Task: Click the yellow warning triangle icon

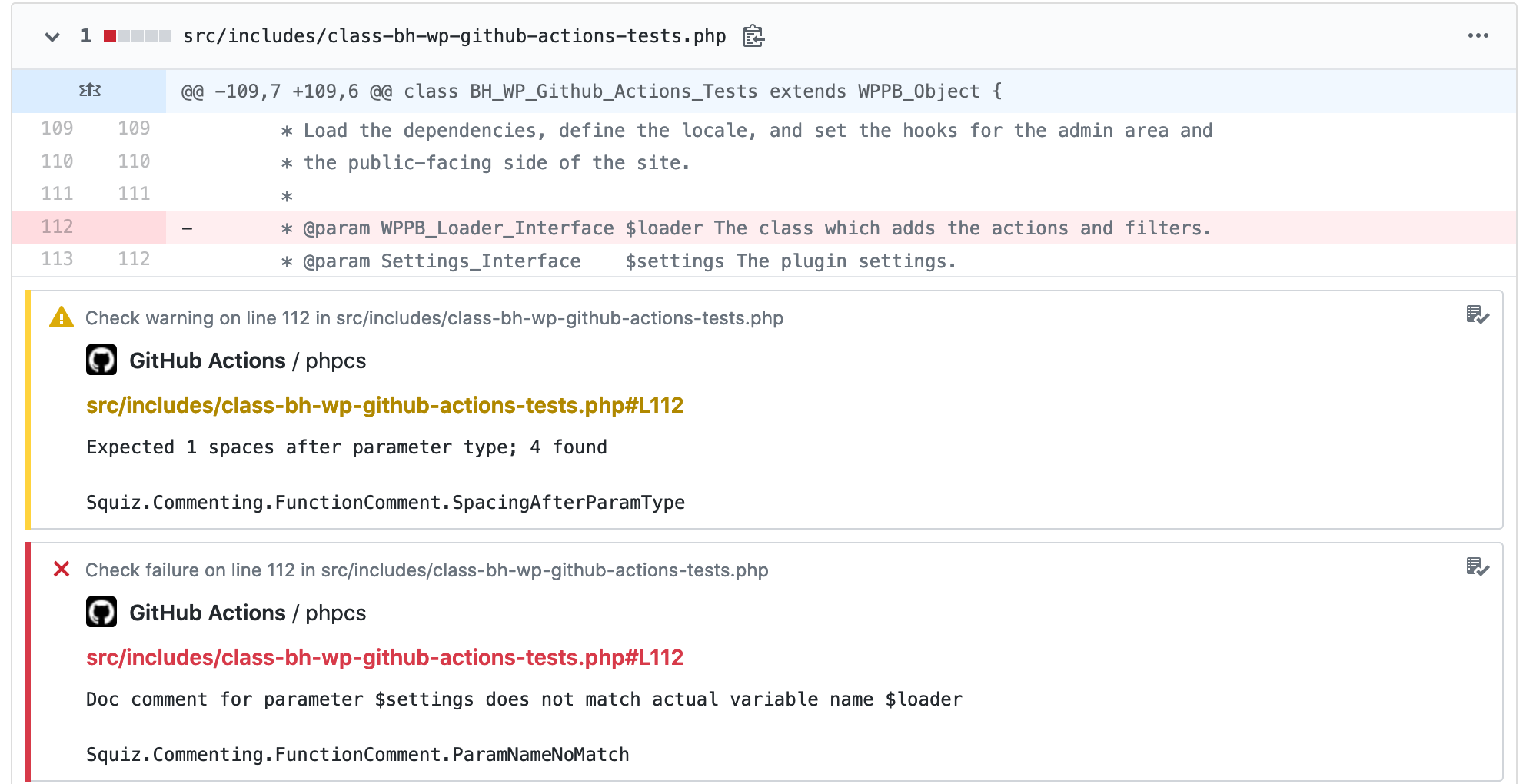Action: [x=61, y=317]
